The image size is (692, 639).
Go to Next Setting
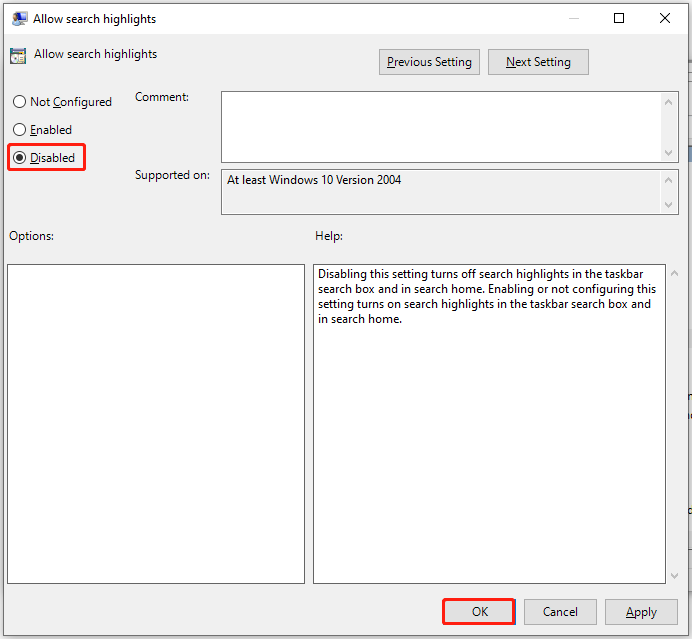click(538, 62)
